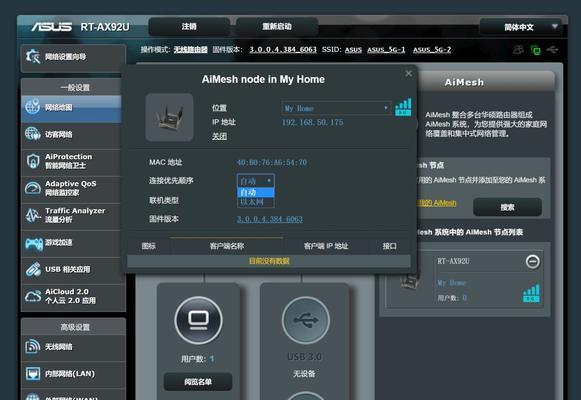Image resolution: width=581 pixels, height=400 pixels.
Task: Click the green network status icon in header
Action: pyautogui.click(x=535, y=50)
